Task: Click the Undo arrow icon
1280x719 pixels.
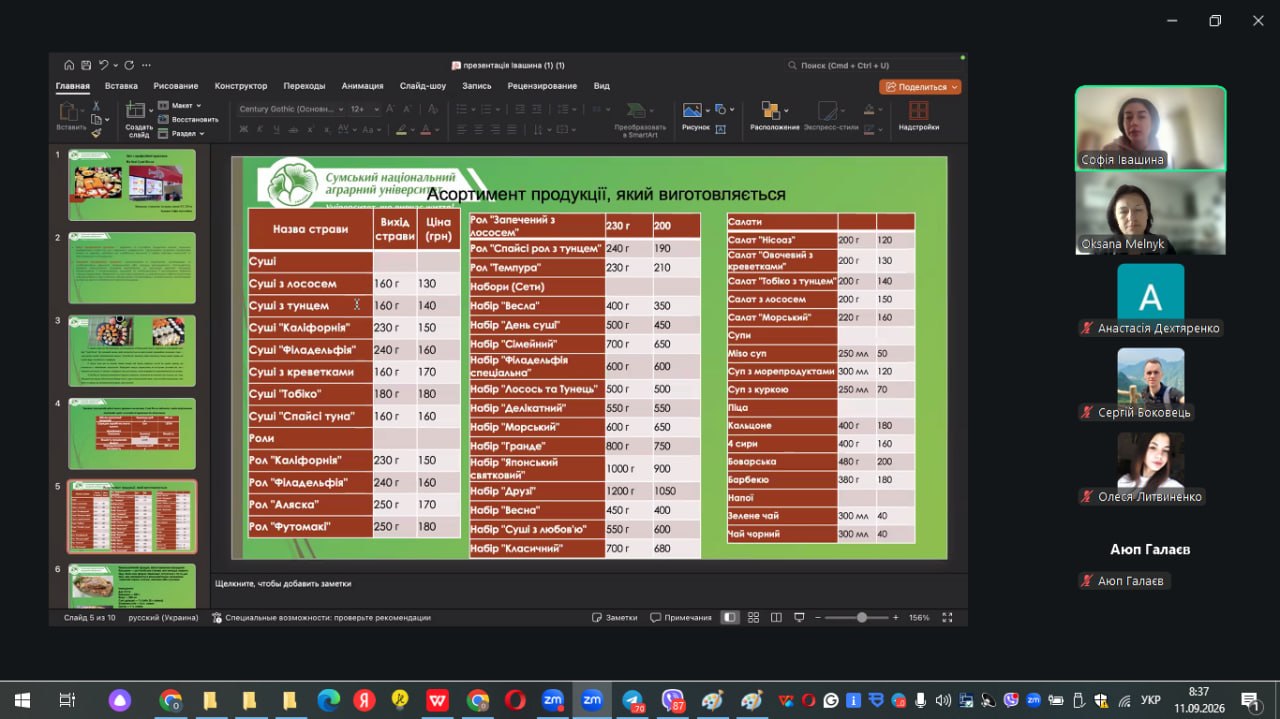Action: (x=103, y=65)
